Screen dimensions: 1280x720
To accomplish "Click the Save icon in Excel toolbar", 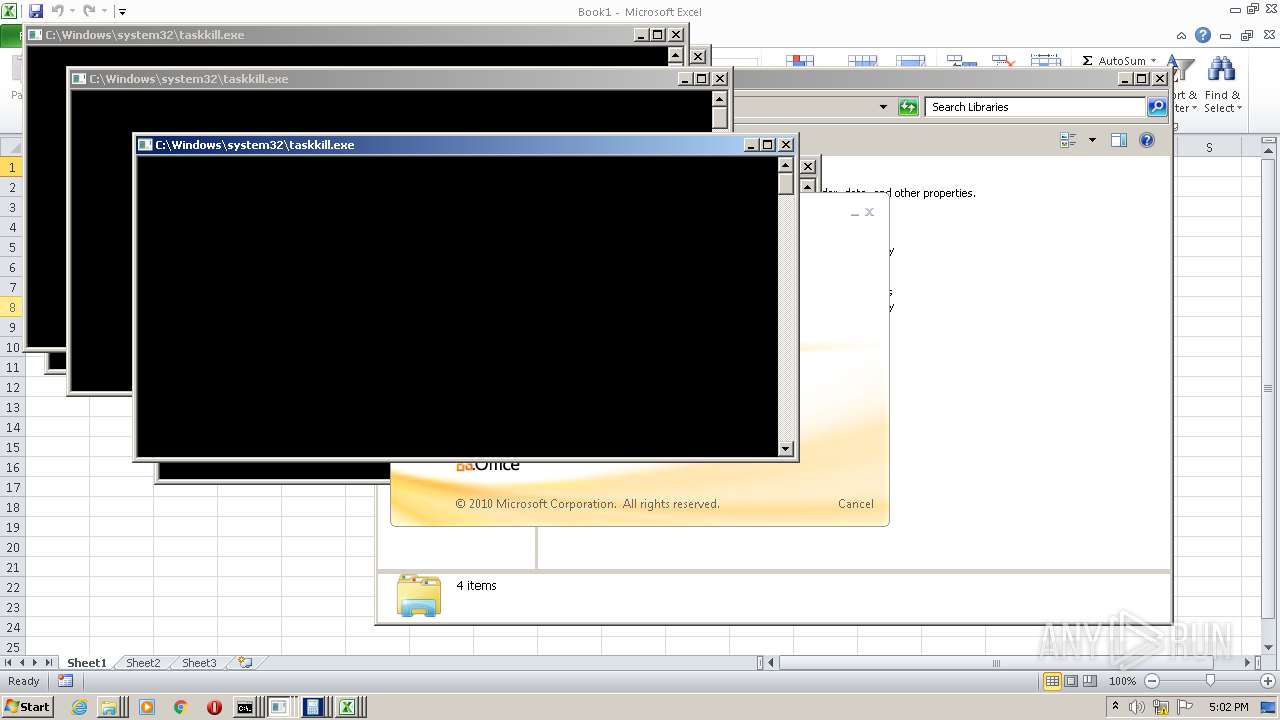I will click(36, 11).
